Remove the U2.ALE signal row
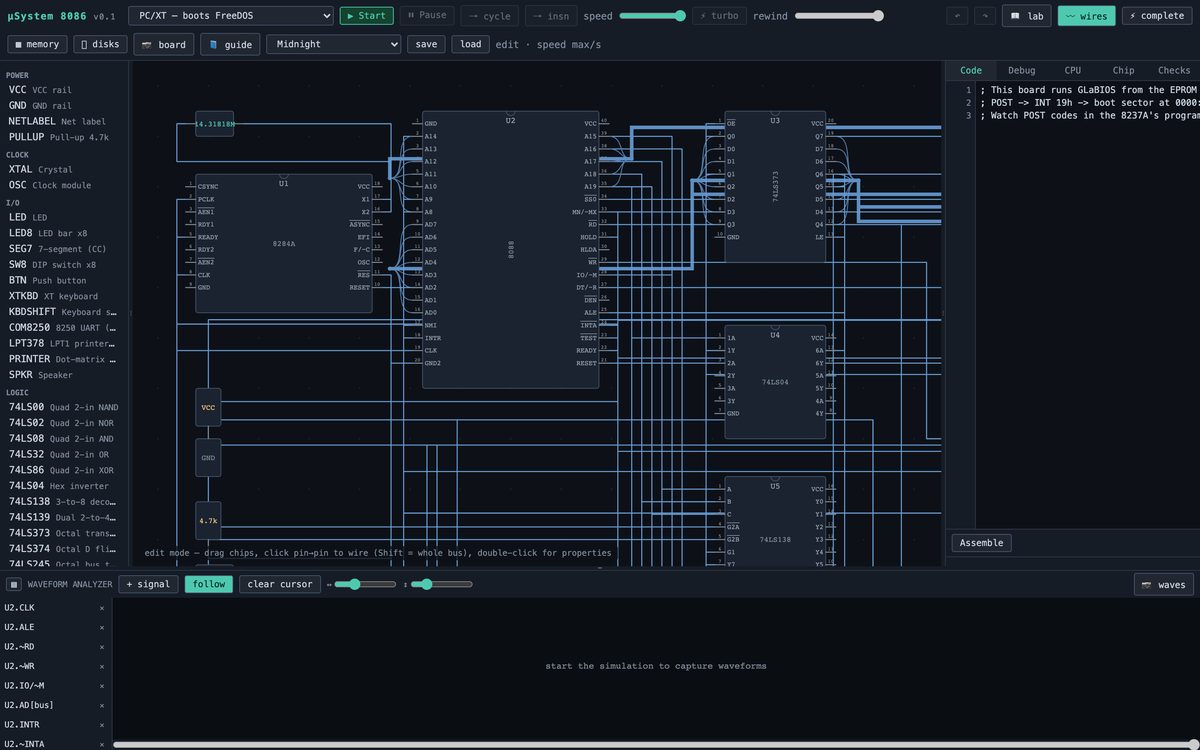This screenshot has height=750, width=1200. click(102, 627)
